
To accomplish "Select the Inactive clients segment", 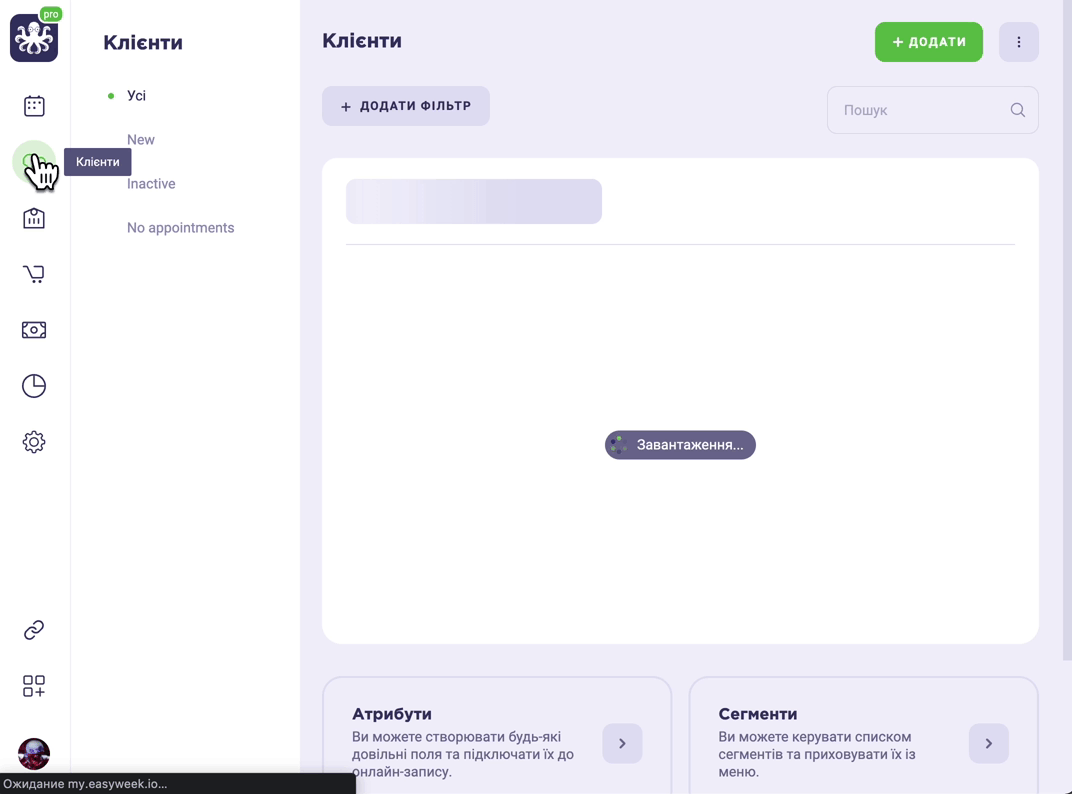I will (x=151, y=184).
